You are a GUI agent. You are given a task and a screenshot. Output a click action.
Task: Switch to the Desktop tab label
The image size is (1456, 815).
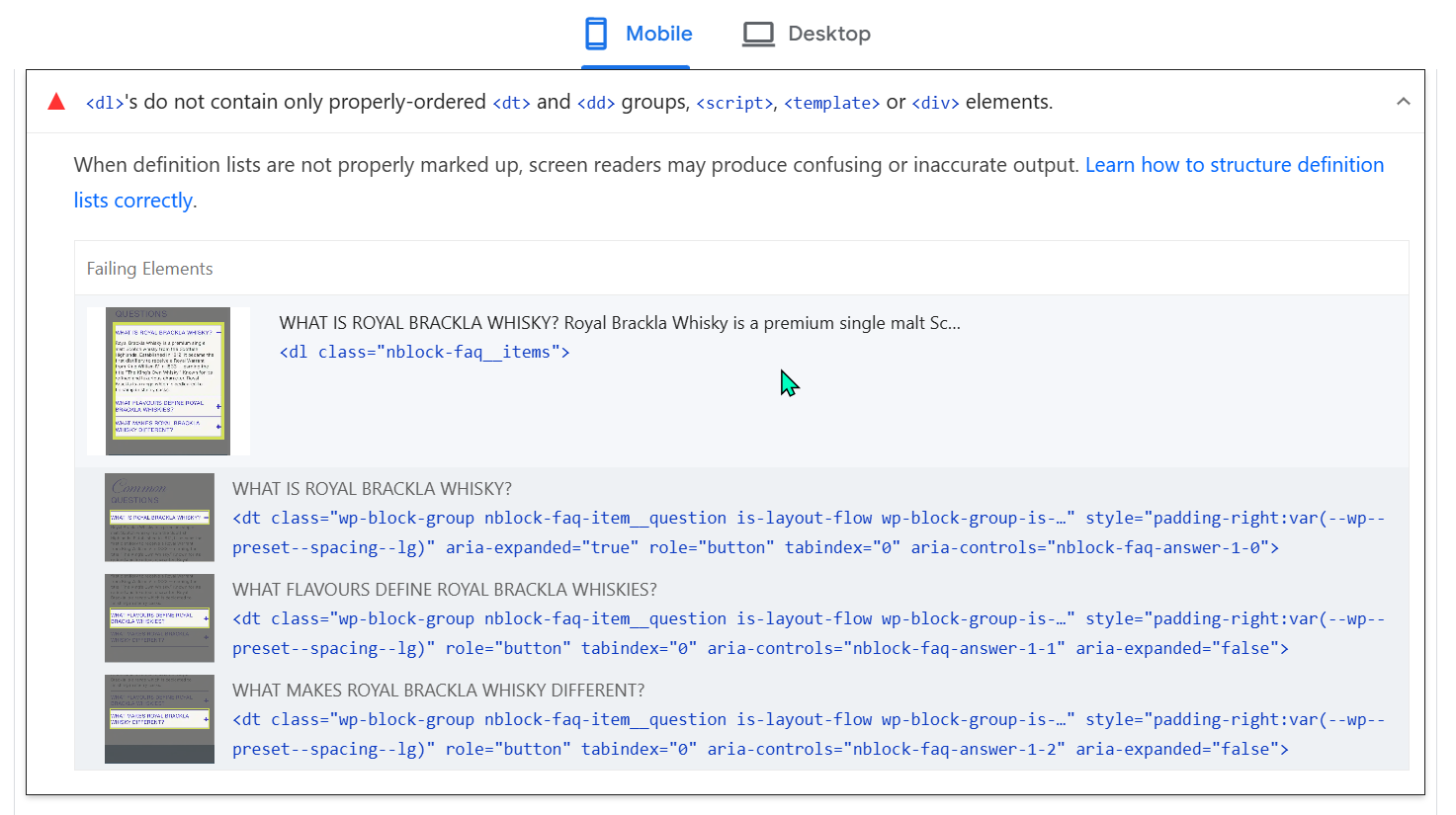[x=828, y=34]
